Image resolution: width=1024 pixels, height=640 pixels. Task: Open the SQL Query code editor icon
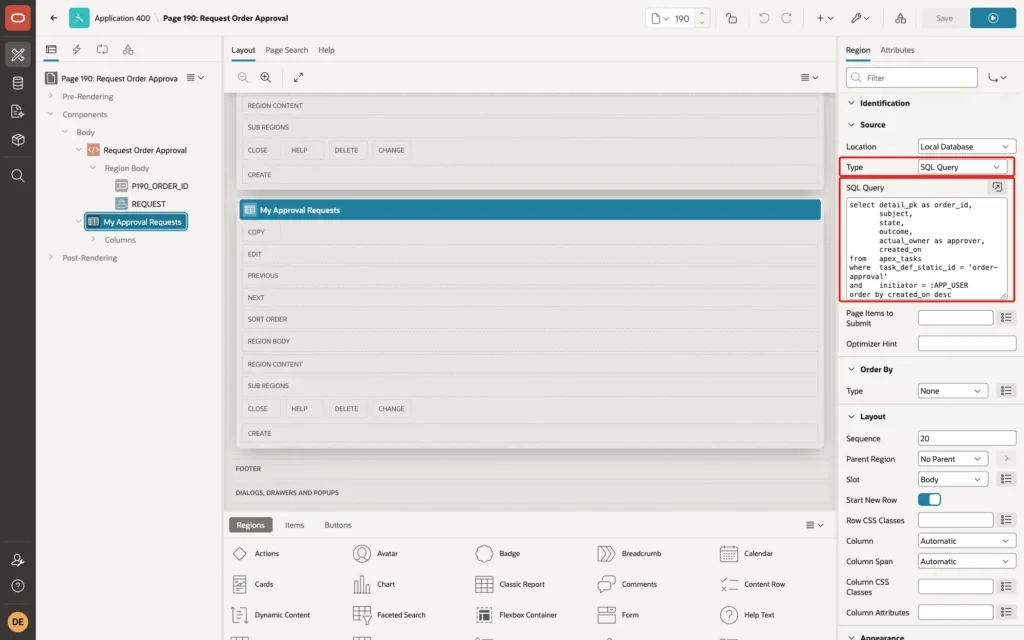pyautogui.click(x=997, y=187)
